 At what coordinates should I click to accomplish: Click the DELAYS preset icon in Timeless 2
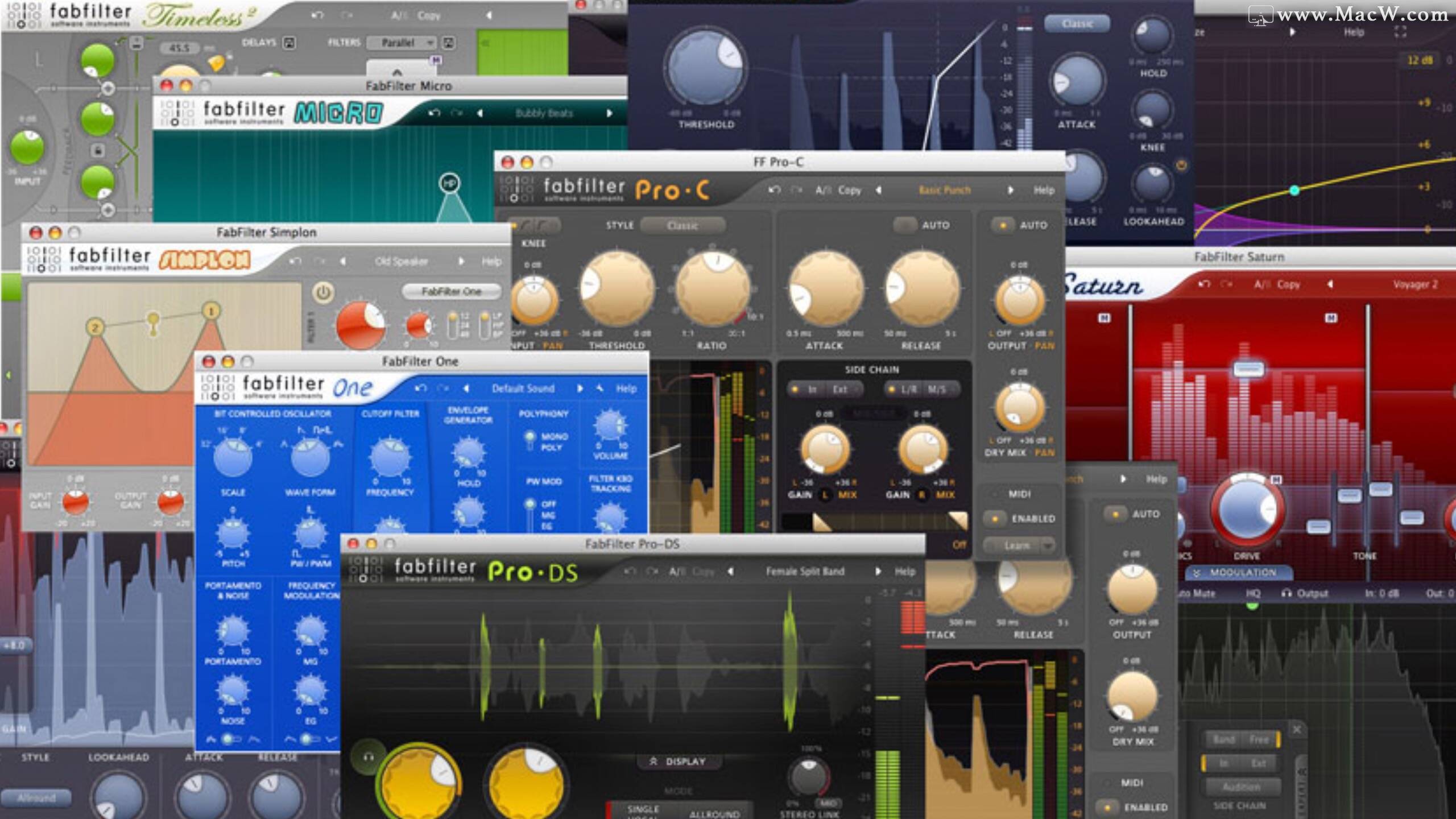(x=289, y=43)
